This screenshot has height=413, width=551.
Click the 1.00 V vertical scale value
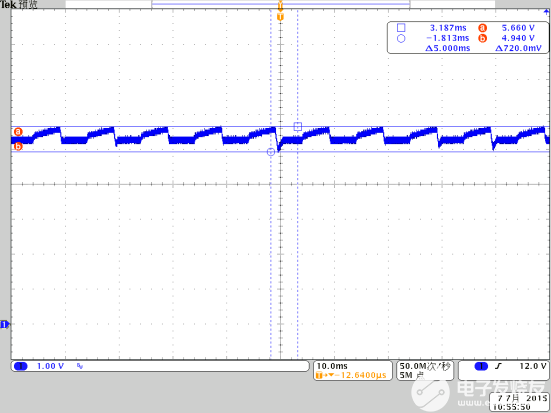[51, 366]
